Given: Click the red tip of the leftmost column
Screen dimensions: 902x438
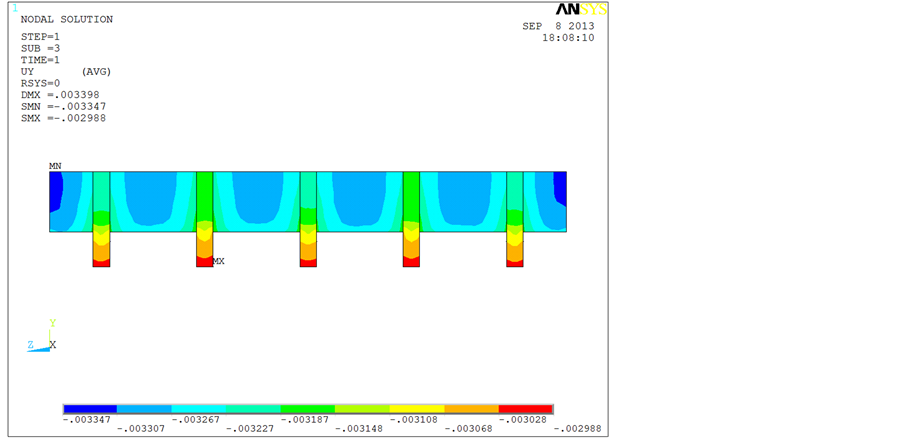Looking at the screenshot, I should 101,262.
